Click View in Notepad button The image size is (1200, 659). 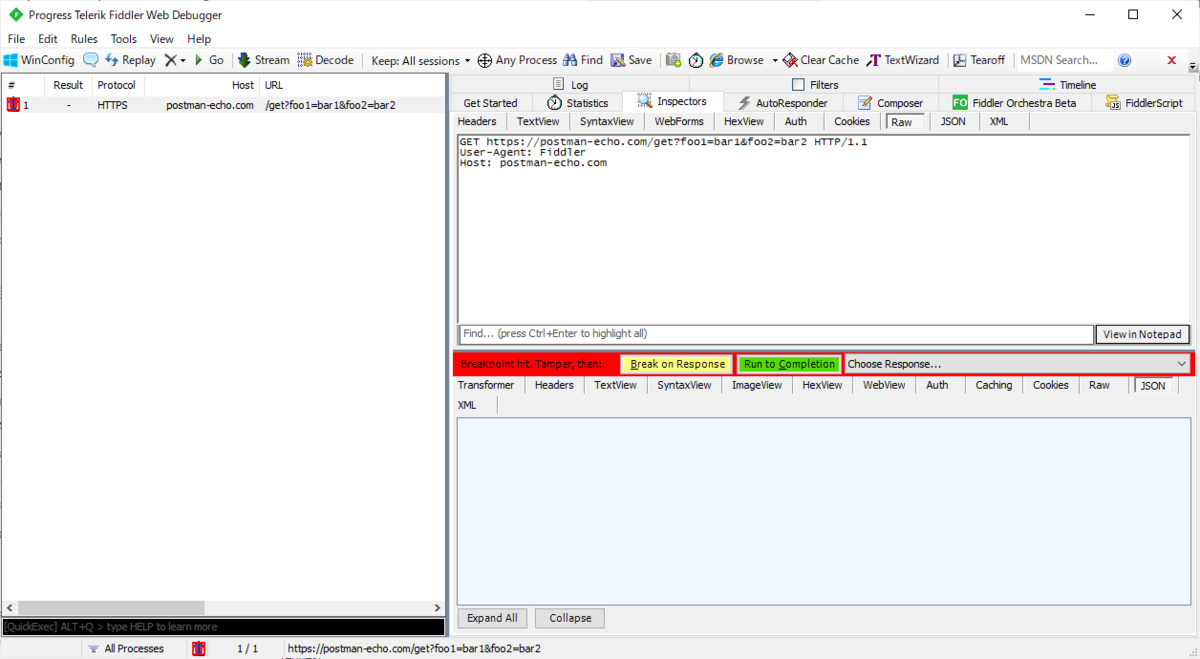pyautogui.click(x=1142, y=334)
